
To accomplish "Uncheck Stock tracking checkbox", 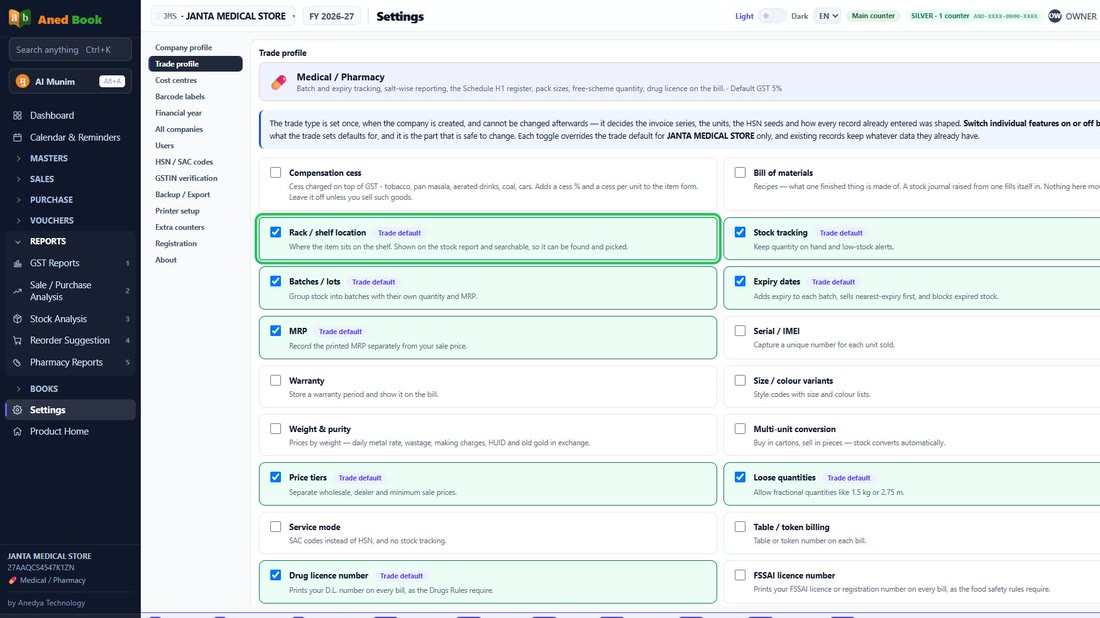I will coord(740,232).
